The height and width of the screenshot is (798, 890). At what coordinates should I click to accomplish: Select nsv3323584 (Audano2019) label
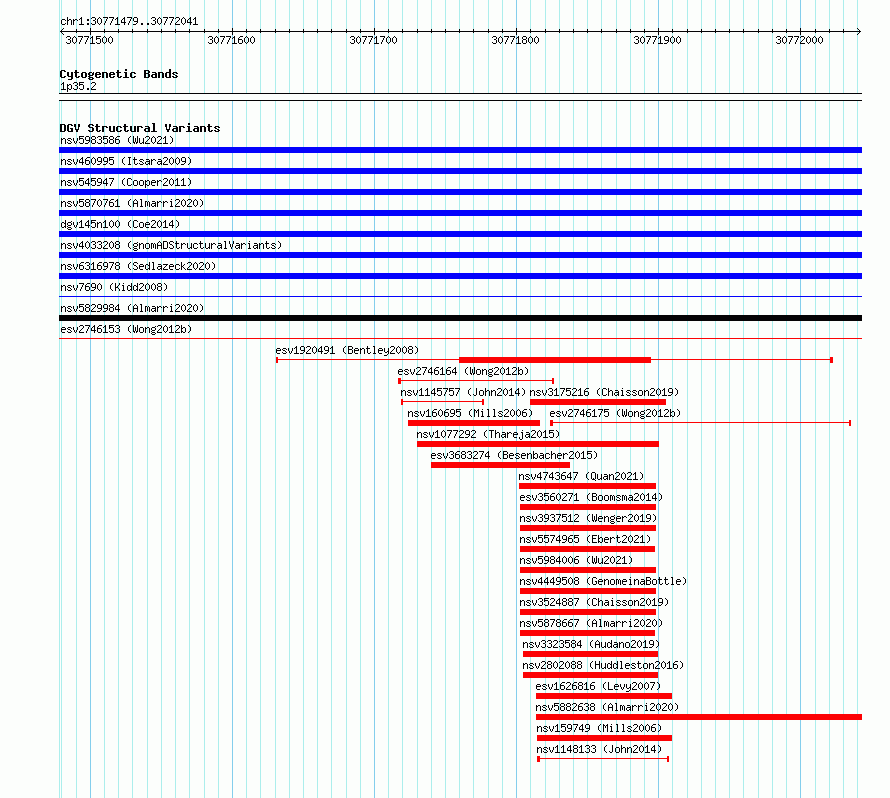click(x=591, y=644)
